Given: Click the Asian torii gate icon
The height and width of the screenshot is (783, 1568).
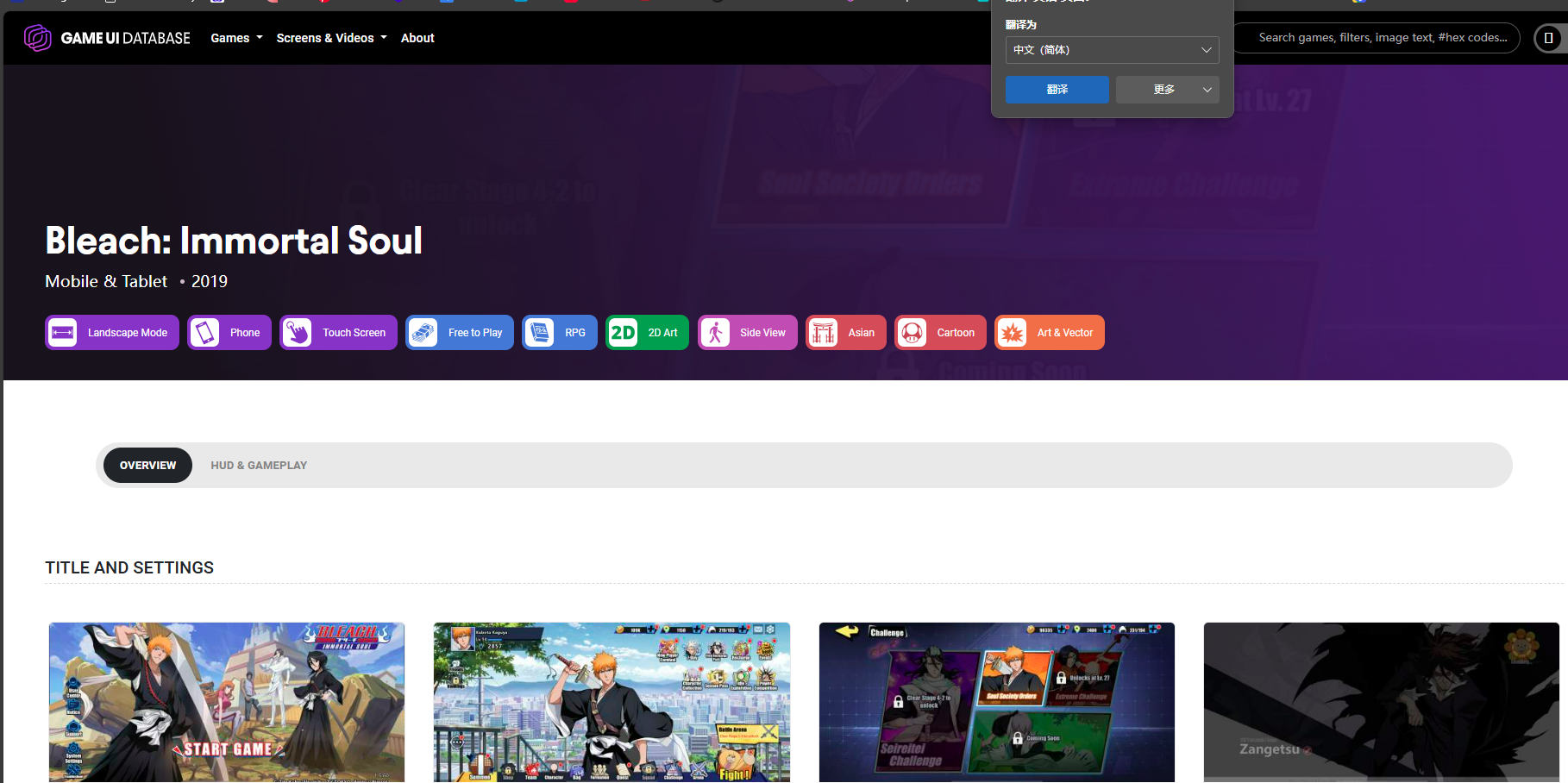Looking at the screenshot, I should point(824,333).
